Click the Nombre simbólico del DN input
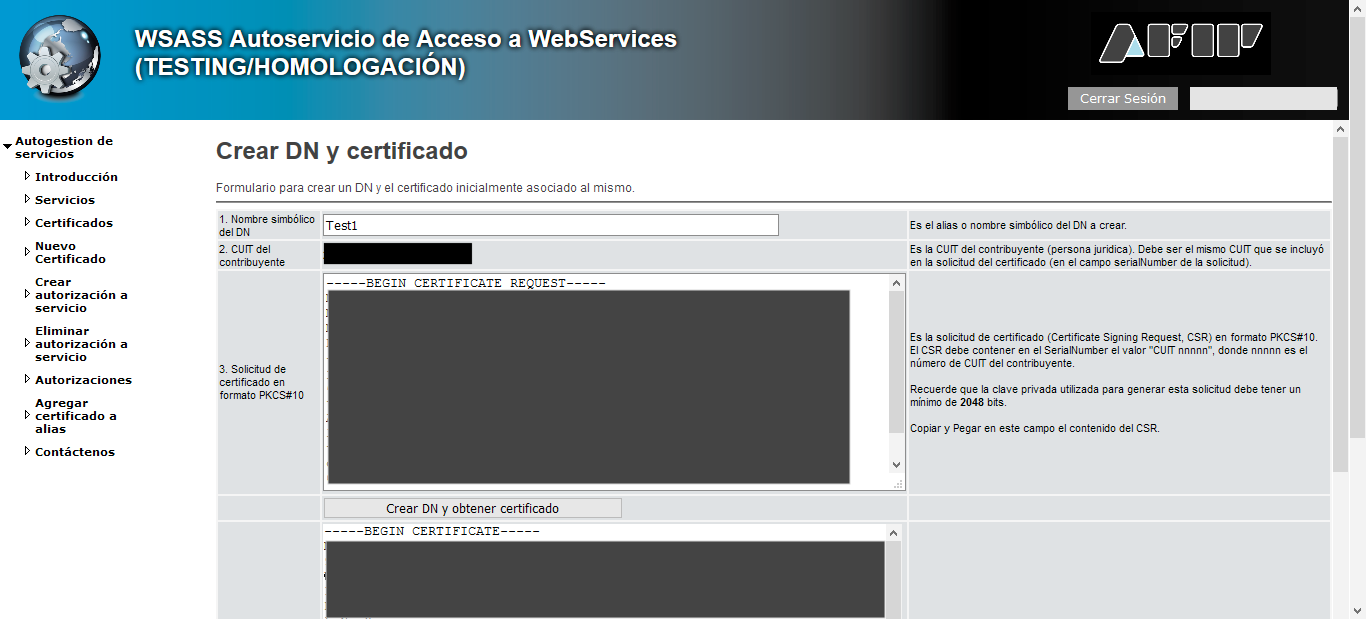1366x632 pixels. click(x=551, y=225)
